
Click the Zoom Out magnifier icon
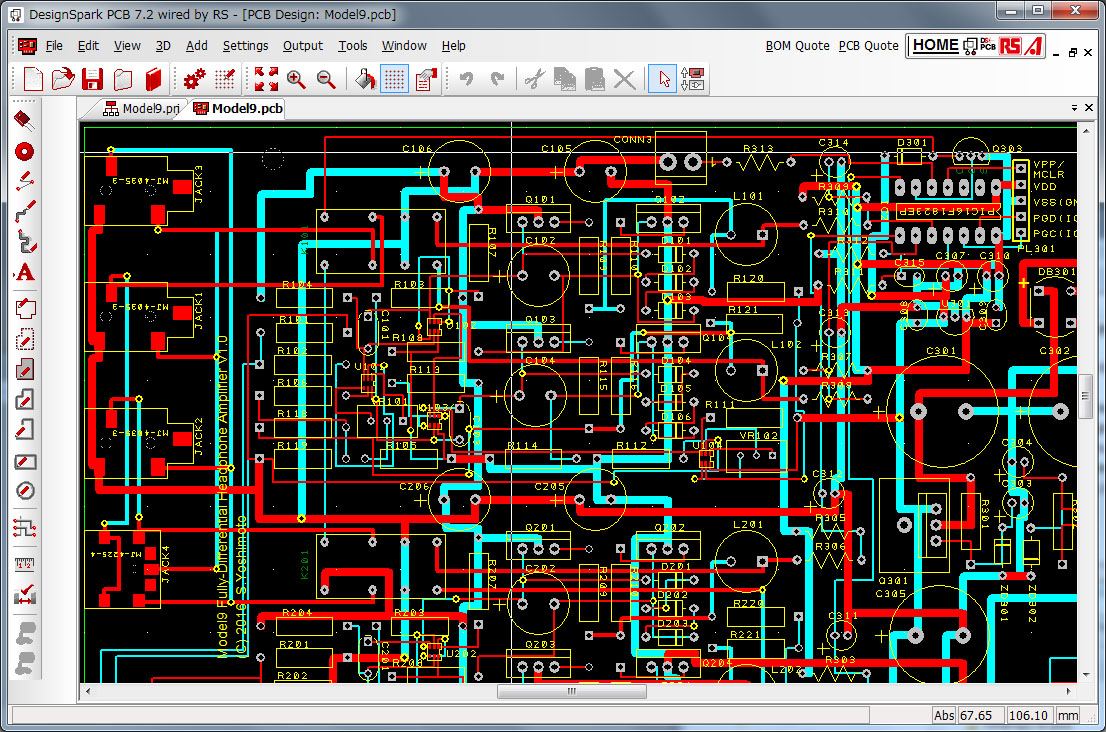[x=326, y=80]
